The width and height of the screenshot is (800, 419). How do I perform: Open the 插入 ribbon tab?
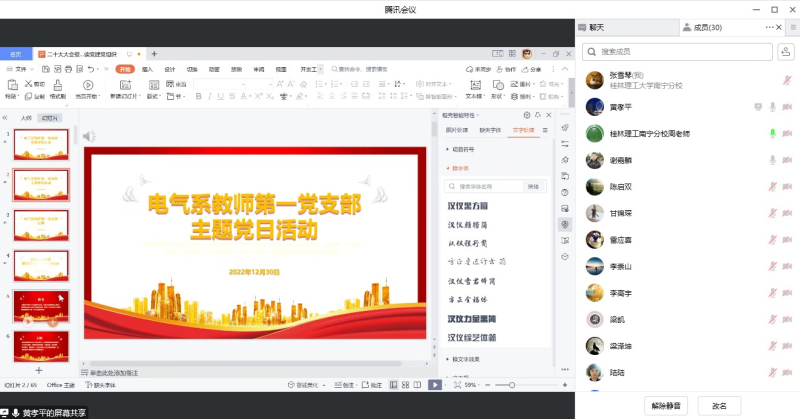147,69
